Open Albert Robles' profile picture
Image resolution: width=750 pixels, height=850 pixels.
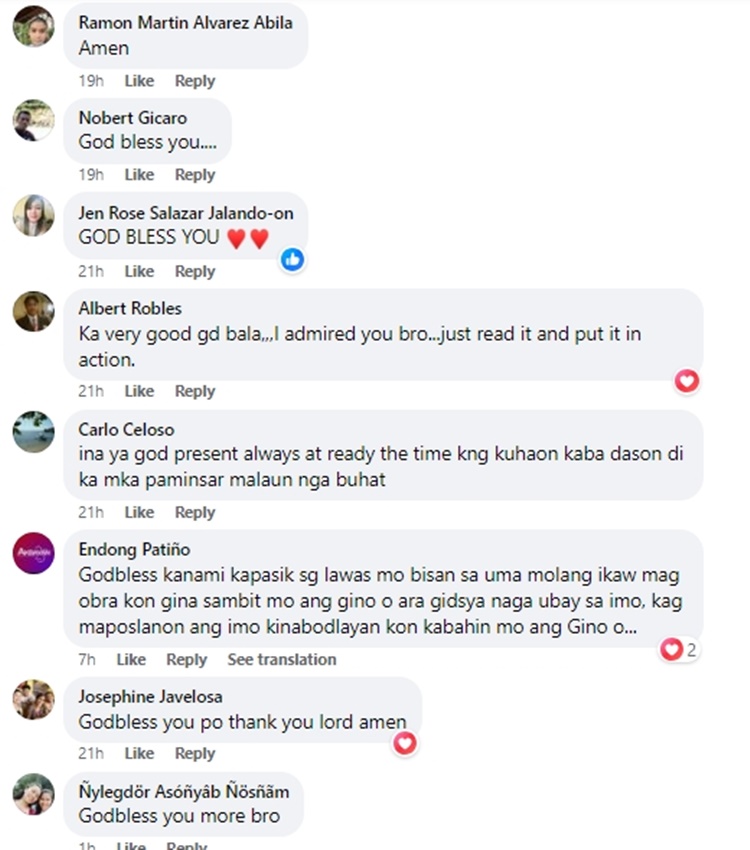[34, 312]
